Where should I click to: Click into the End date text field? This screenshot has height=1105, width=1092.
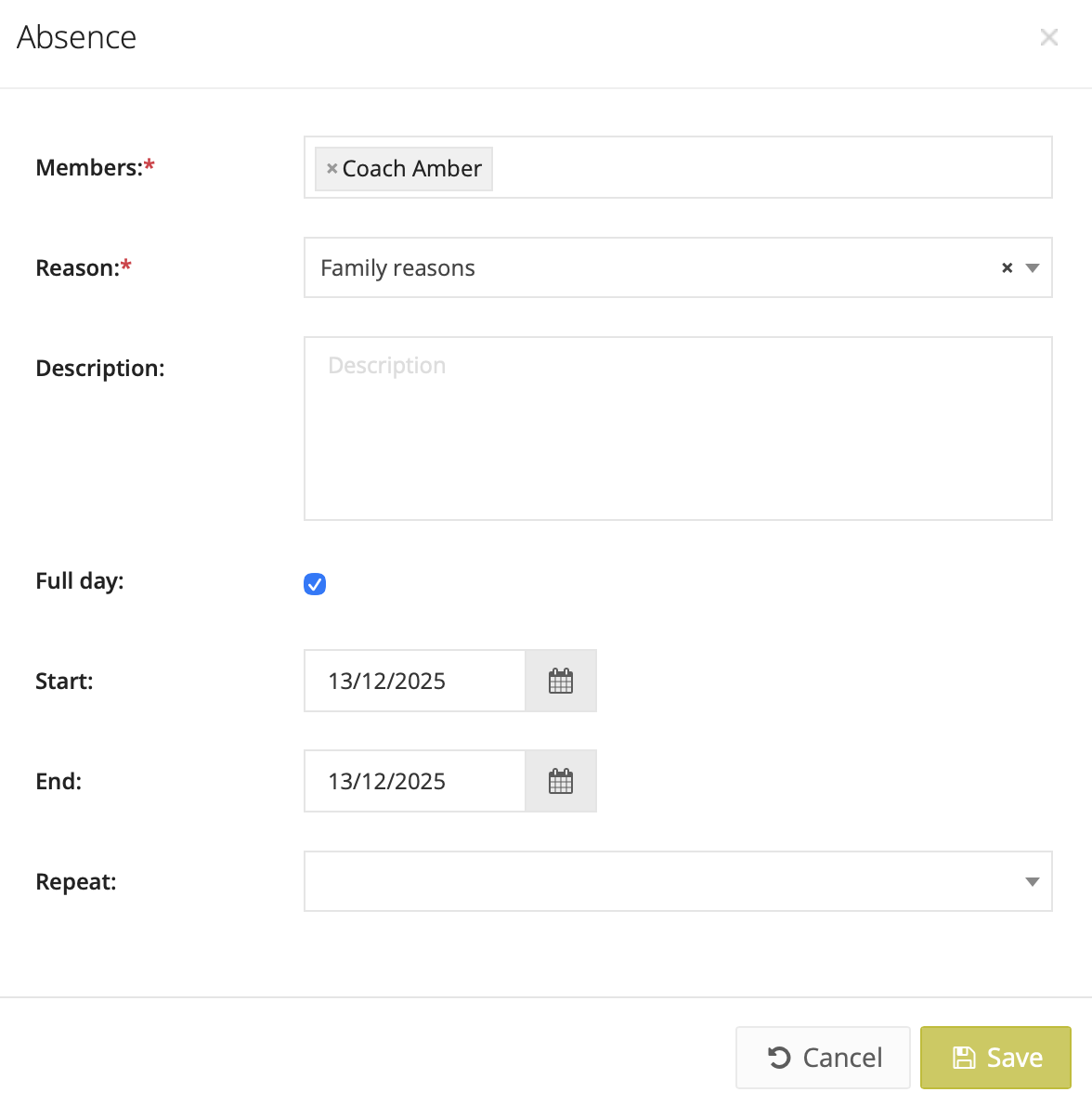414,782
